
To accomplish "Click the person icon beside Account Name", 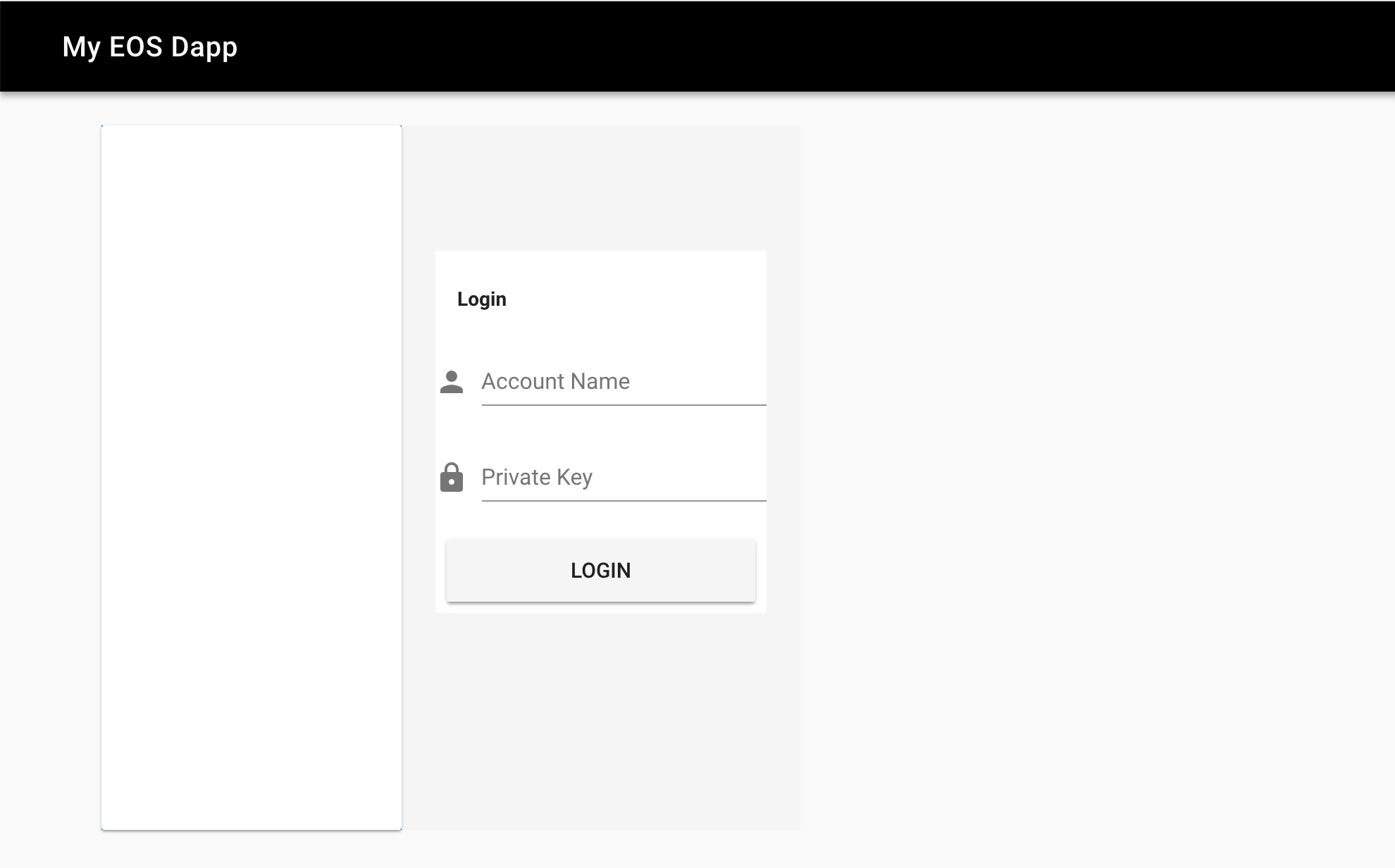I will click(452, 382).
